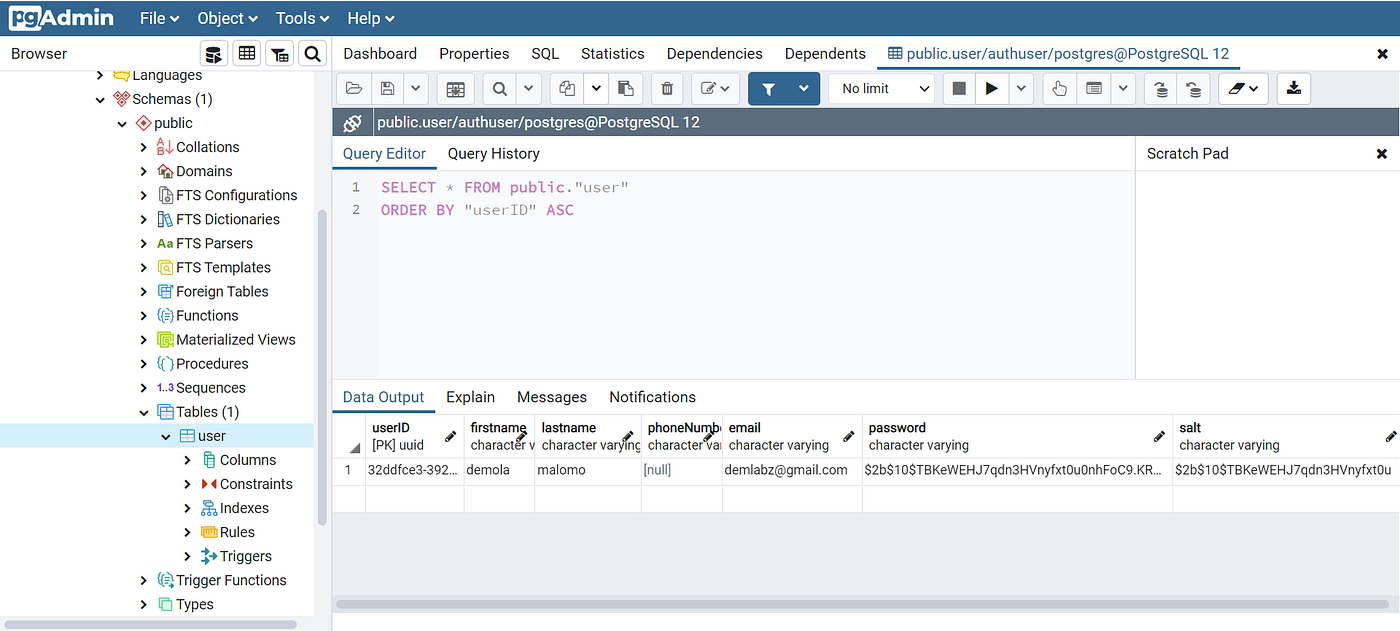Select the Filtered Rows icon

[279, 52]
